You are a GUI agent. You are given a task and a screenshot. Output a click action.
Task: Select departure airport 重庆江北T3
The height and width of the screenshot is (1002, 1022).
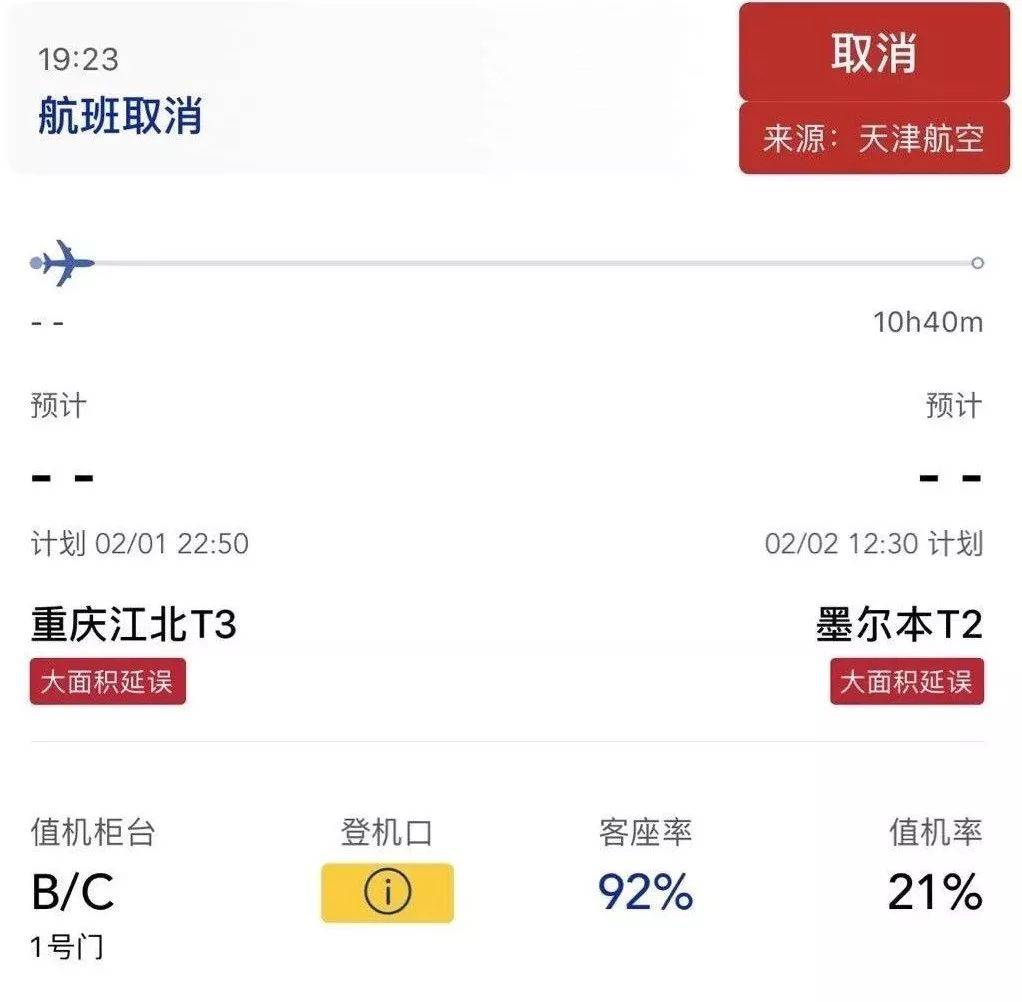pyautogui.click(x=134, y=625)
